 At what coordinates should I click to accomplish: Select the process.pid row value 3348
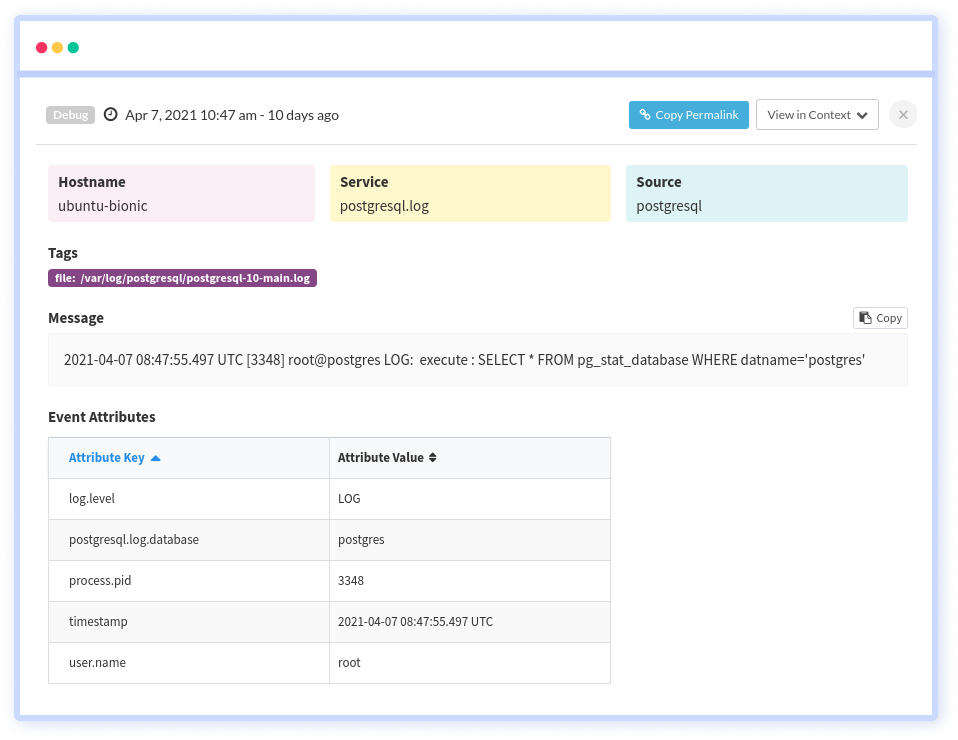[x=351, y=580]
